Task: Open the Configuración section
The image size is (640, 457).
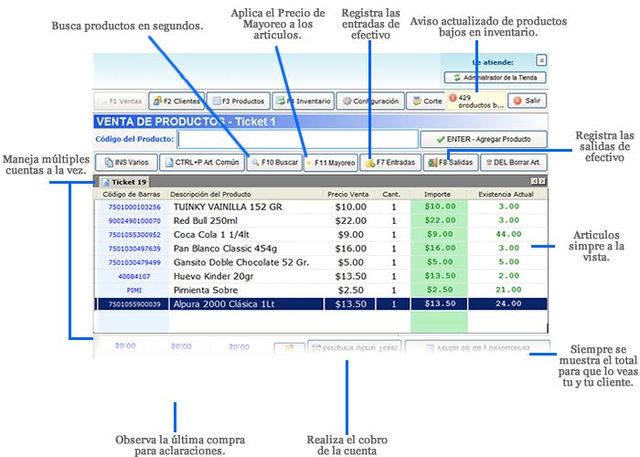Action: (370, 101)
